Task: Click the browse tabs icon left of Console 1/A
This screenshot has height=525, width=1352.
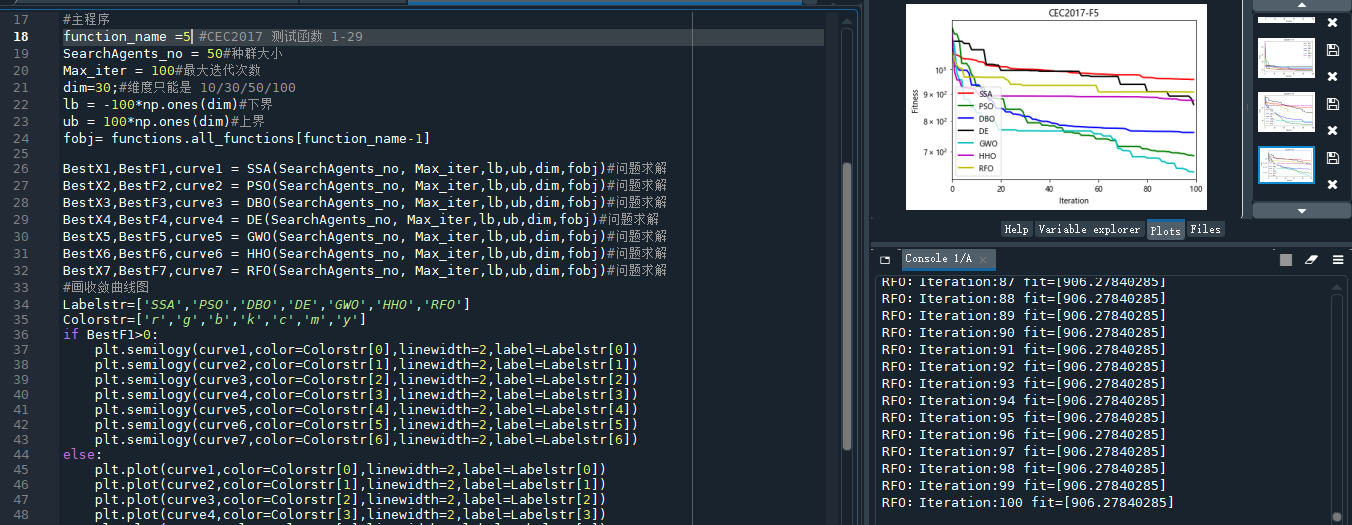Action: pyautogui.click(x=885, y=260)
